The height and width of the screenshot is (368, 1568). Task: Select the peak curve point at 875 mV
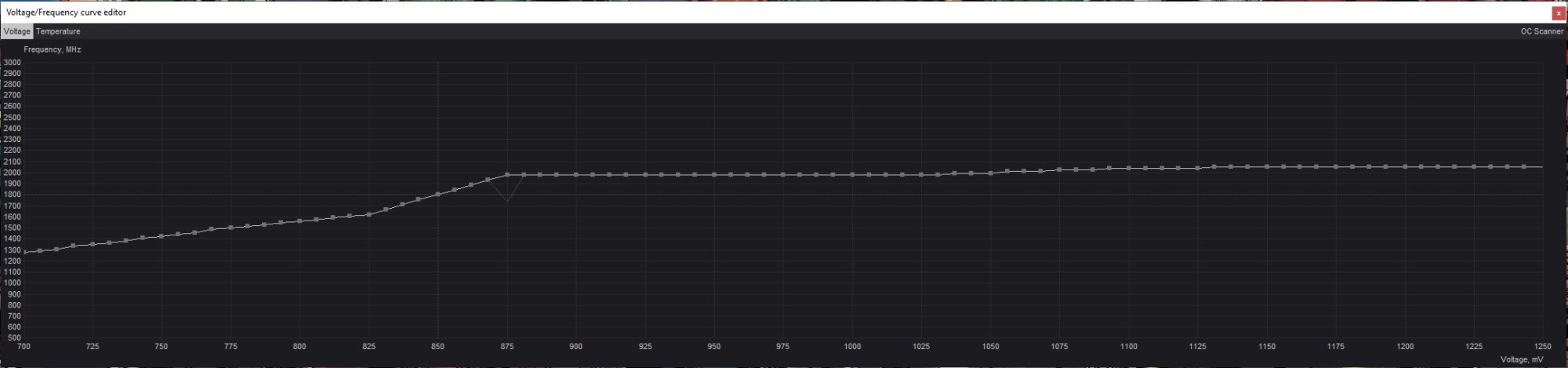pyautogui.click(x=507, y=175)
